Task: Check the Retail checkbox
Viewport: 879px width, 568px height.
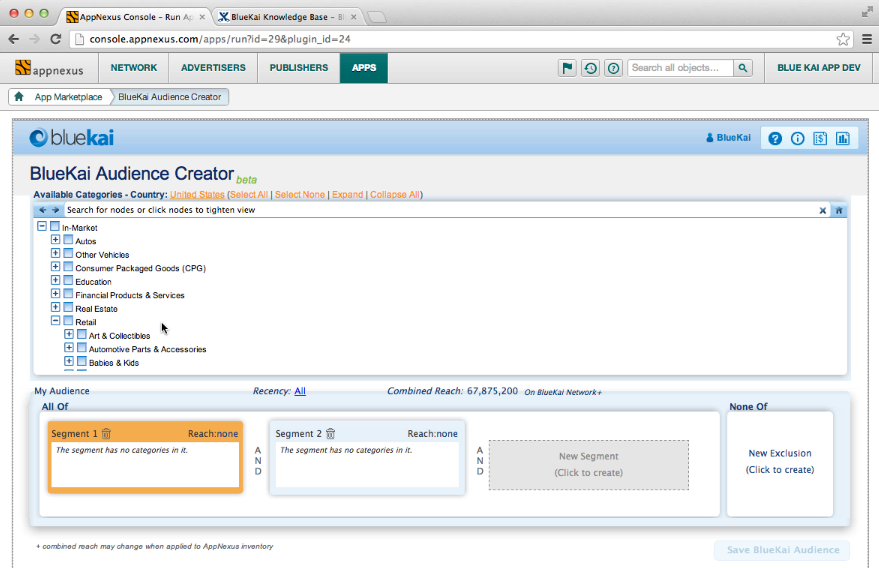Action: point(68,320)
